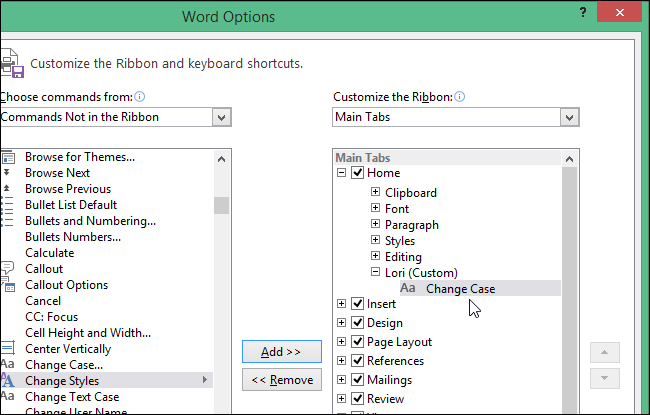The image size is (650, 415).
Task: Click the Help question mark button
Action: click(x=583, y=12)
